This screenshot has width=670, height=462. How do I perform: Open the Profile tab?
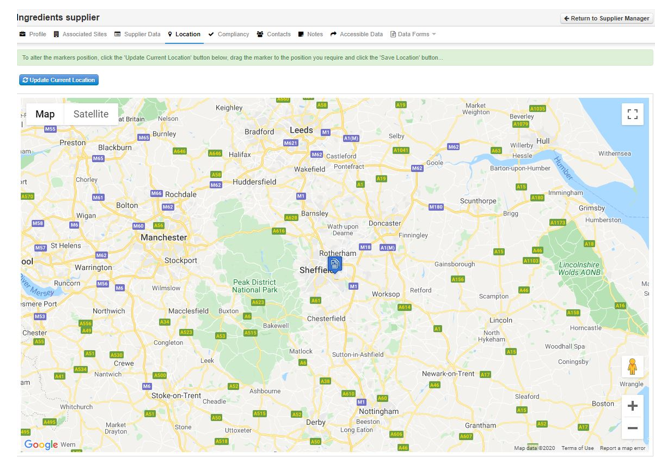(33, 34)
